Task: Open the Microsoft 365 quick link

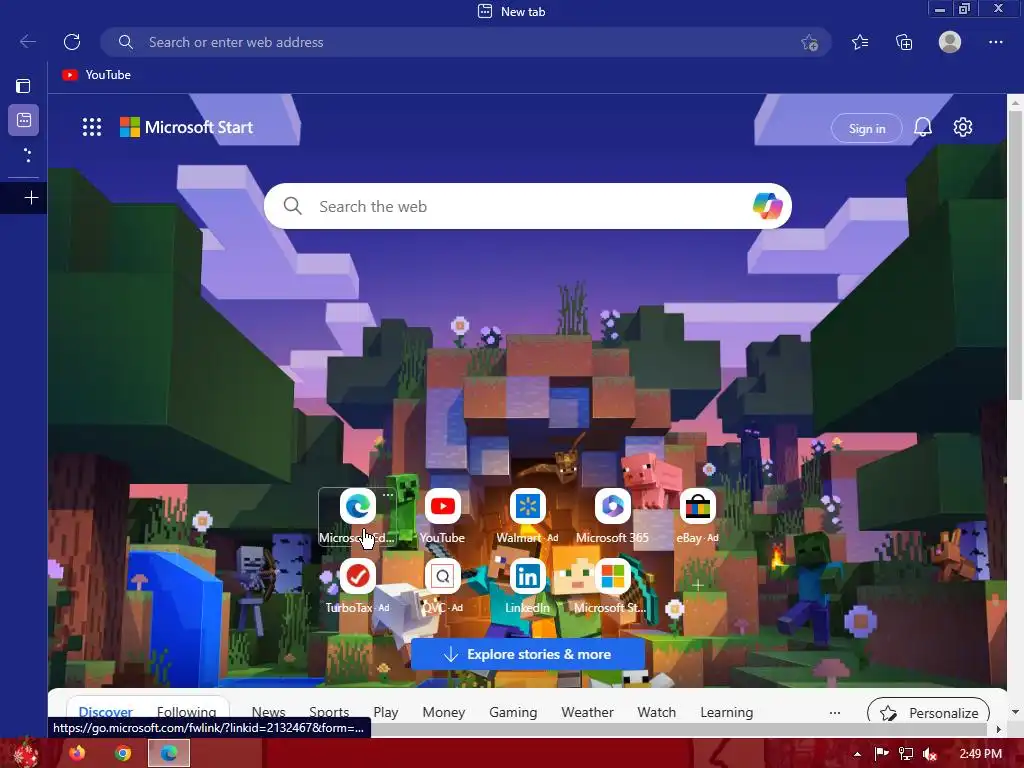Action: pyautogui.click(x=612, y=517)
